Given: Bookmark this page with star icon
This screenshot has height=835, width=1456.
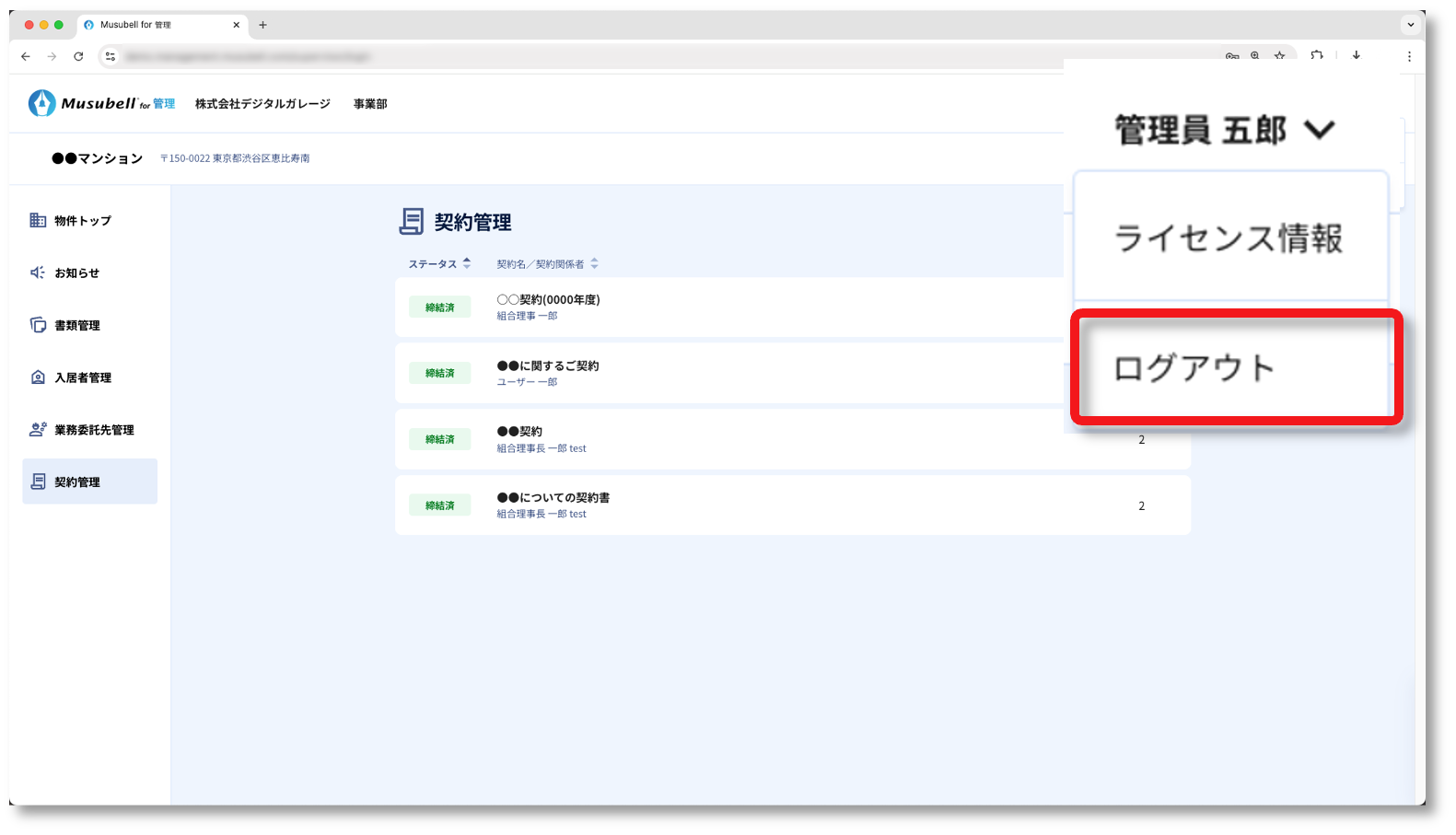Looking at the screenshot, I should coord(1279,56).
